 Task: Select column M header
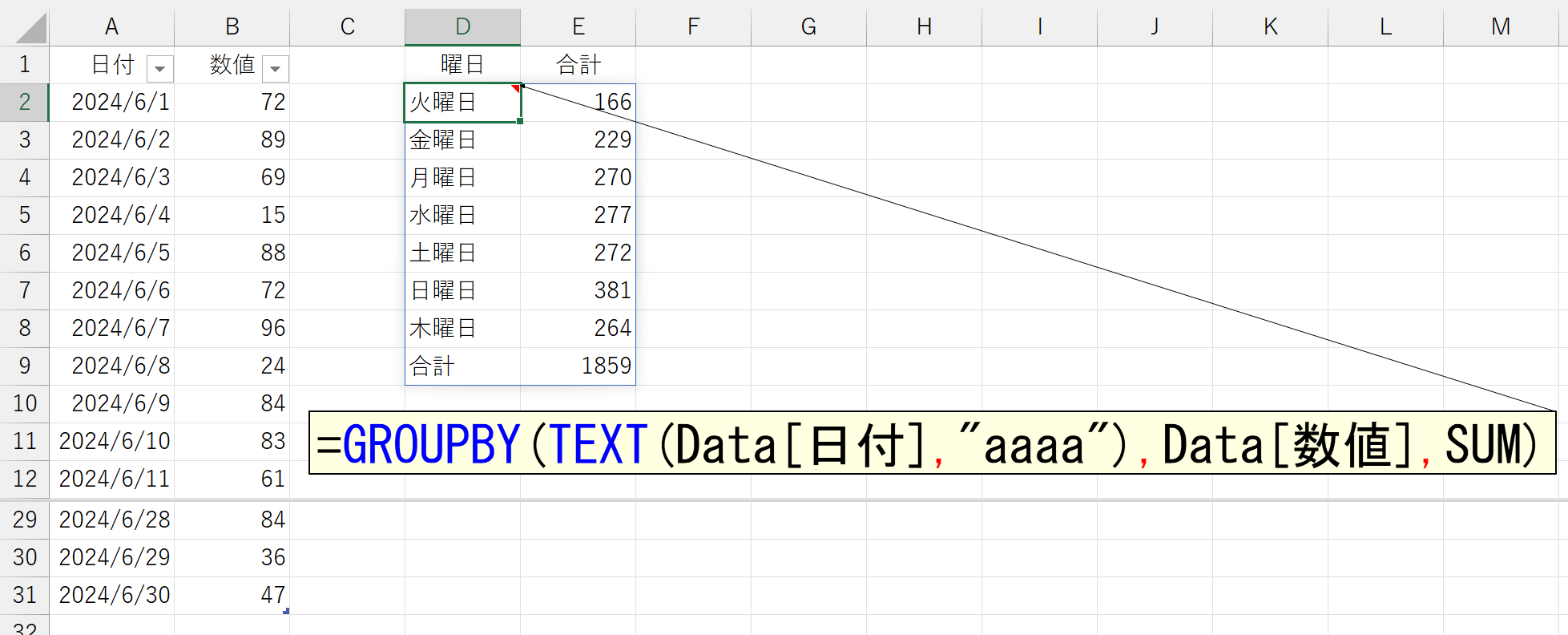point(1500,27)
